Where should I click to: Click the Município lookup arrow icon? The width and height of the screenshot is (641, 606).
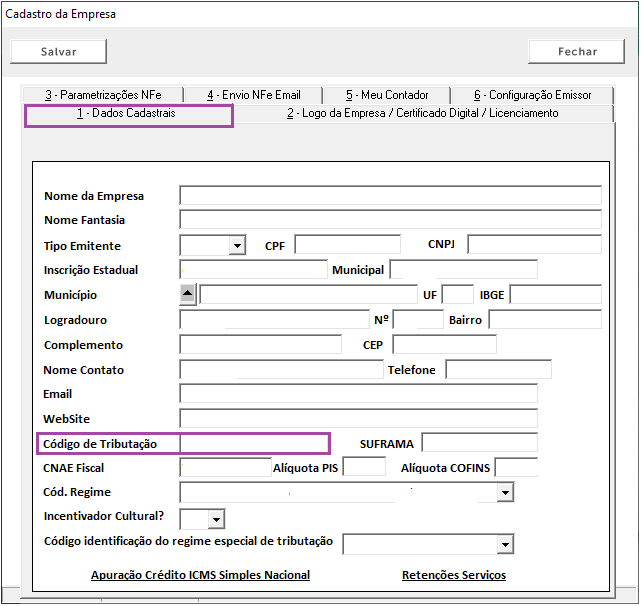[188, 294]
